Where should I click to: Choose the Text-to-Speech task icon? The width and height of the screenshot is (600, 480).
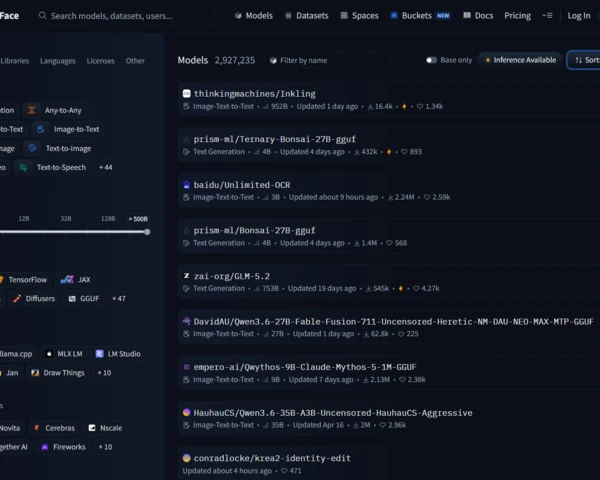(x=23, y=167)
